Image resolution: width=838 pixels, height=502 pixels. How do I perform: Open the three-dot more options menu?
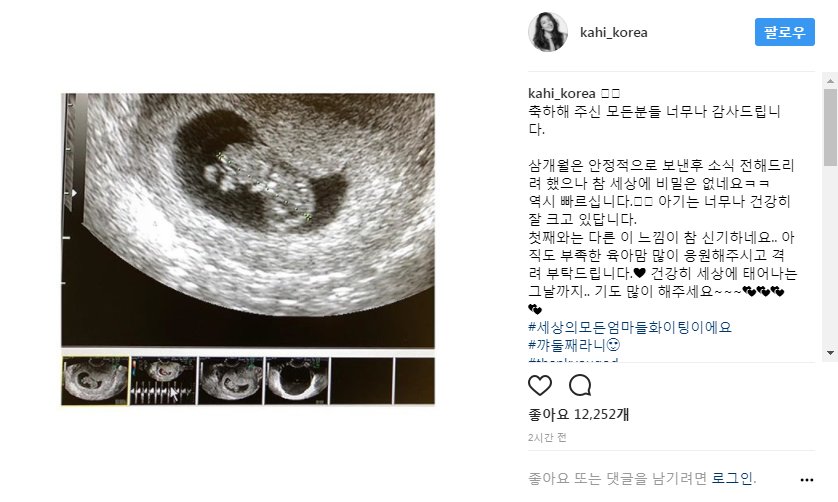pos(806,480)
